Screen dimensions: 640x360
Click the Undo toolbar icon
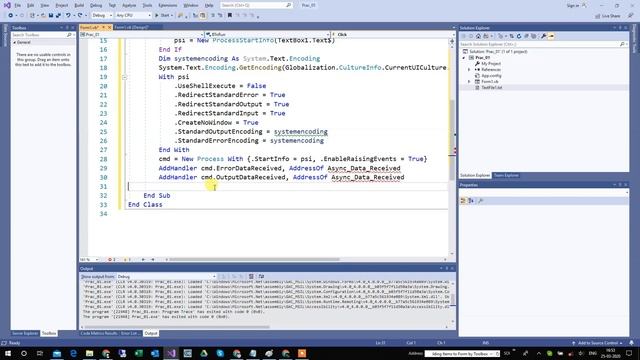tap(68, 15)
